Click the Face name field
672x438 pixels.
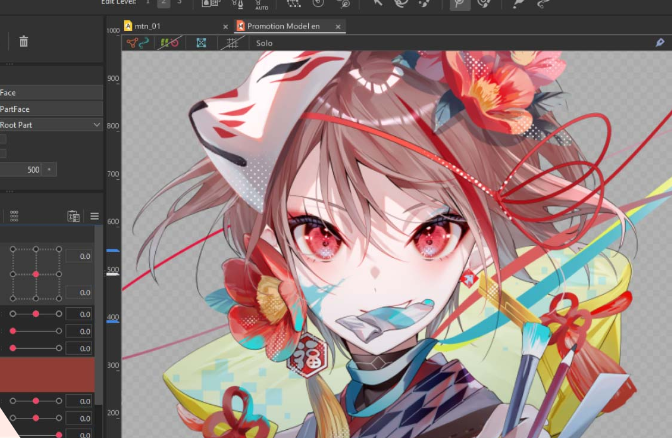(x=51, y=93)
